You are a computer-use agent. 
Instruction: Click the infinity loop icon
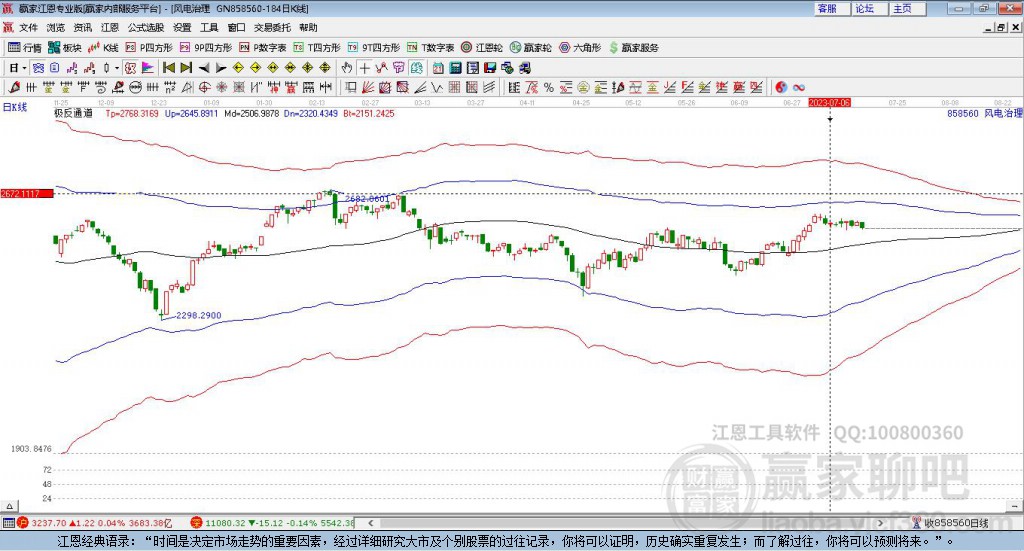point(798,87)
